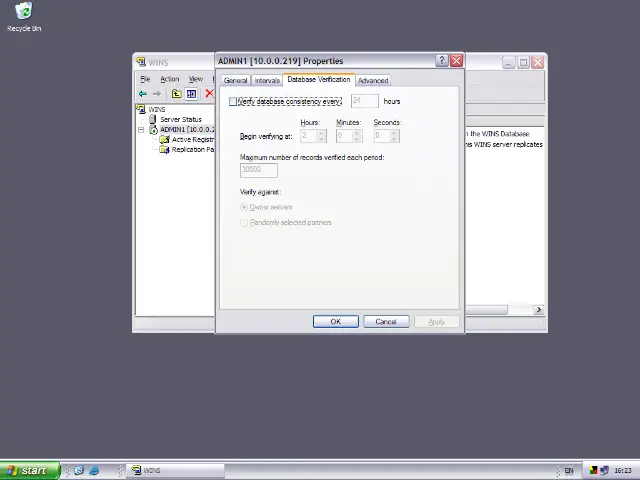640x480 pixels.
Task: Switch to the Advanced tab
Action: pos(372,80)
